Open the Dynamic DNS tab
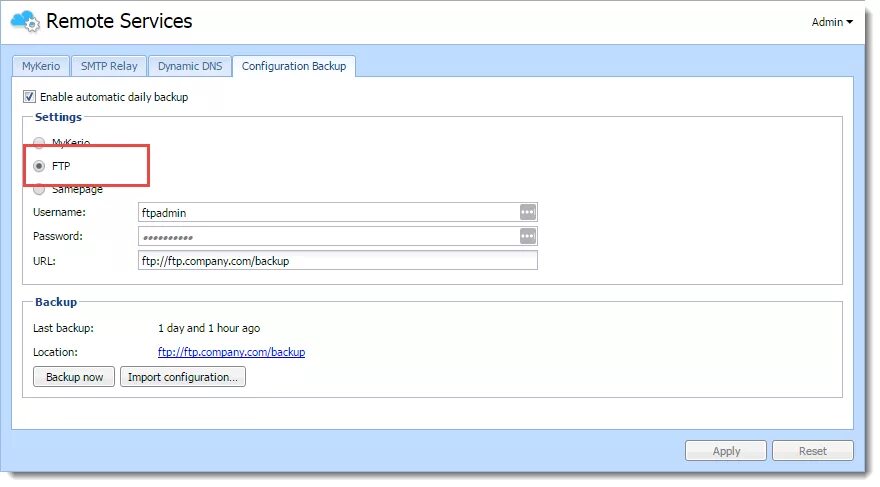This screenshot has height=487, width=880. (x=190, y=66)
